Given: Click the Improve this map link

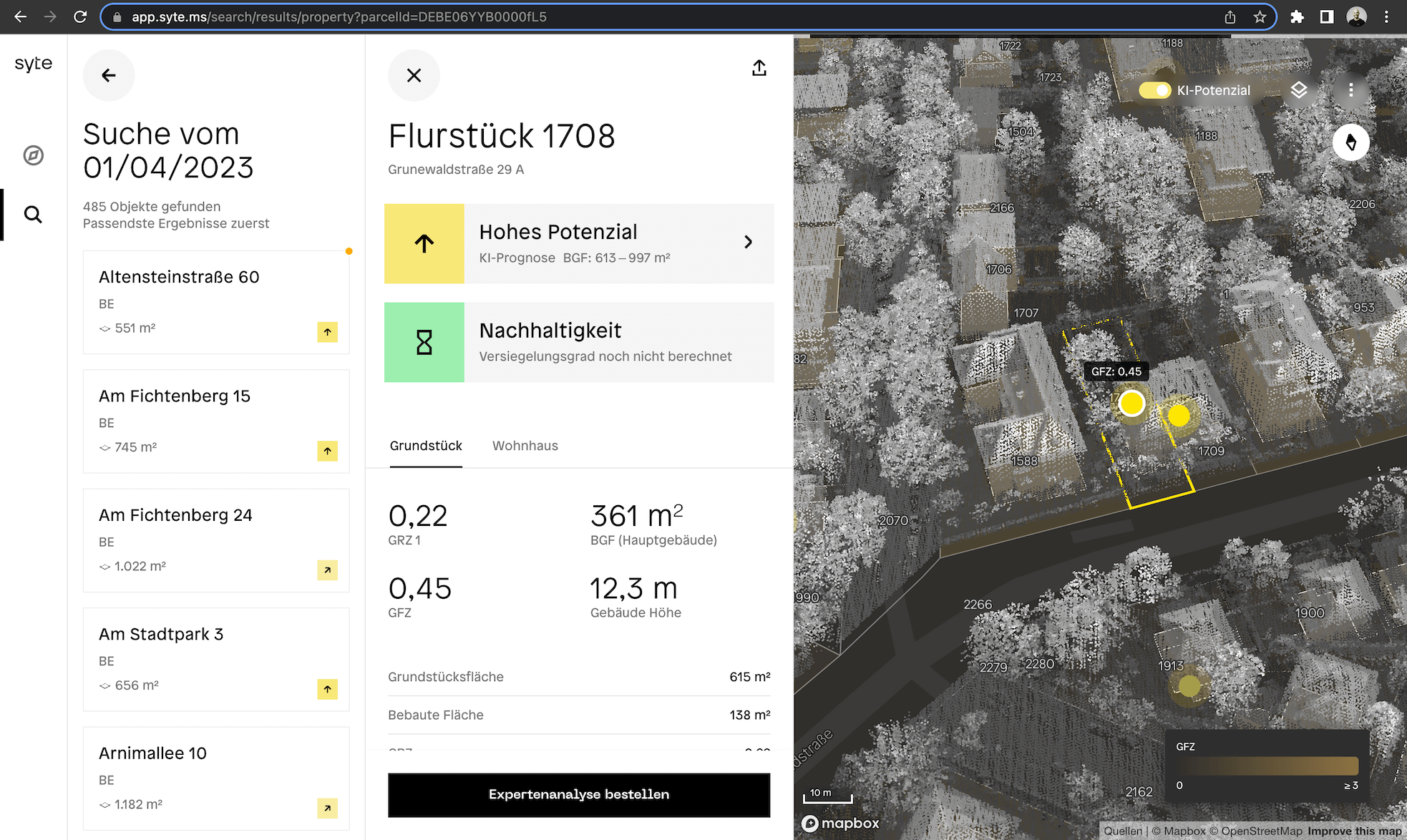Looking at the screenshot, I should pyautogui.click(x=1354, y=831).
